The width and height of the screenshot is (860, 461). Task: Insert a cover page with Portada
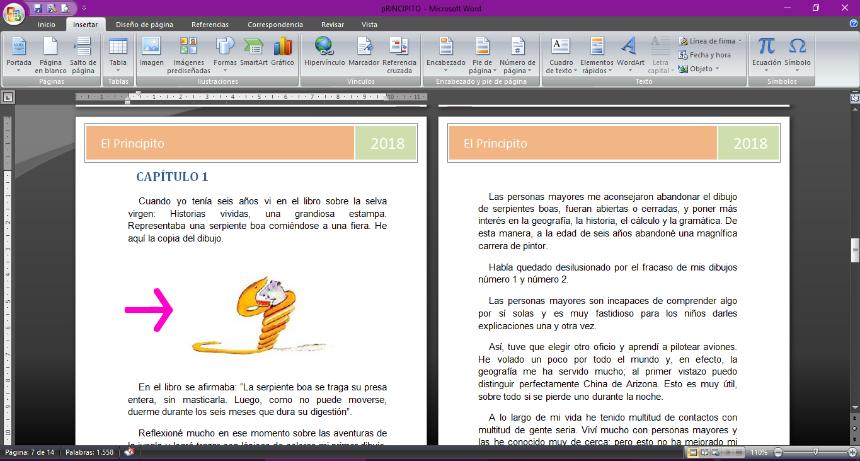click(19, 55)
